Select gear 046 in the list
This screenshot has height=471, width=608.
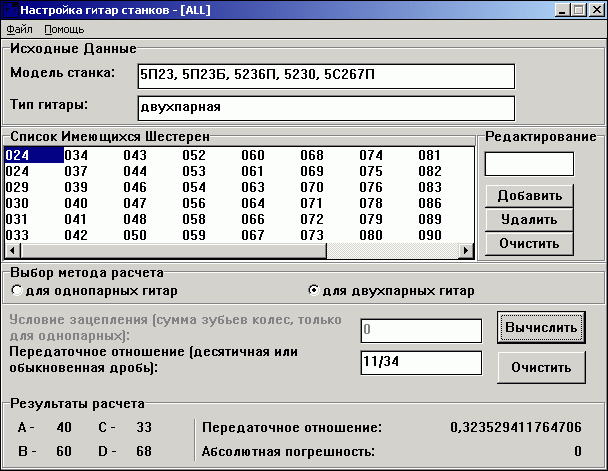135,187
